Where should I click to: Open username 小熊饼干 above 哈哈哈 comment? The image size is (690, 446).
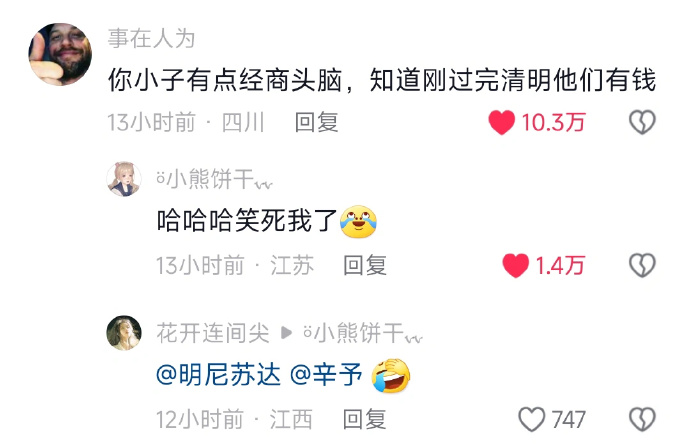pyautogui.click(x=215, y=179)
